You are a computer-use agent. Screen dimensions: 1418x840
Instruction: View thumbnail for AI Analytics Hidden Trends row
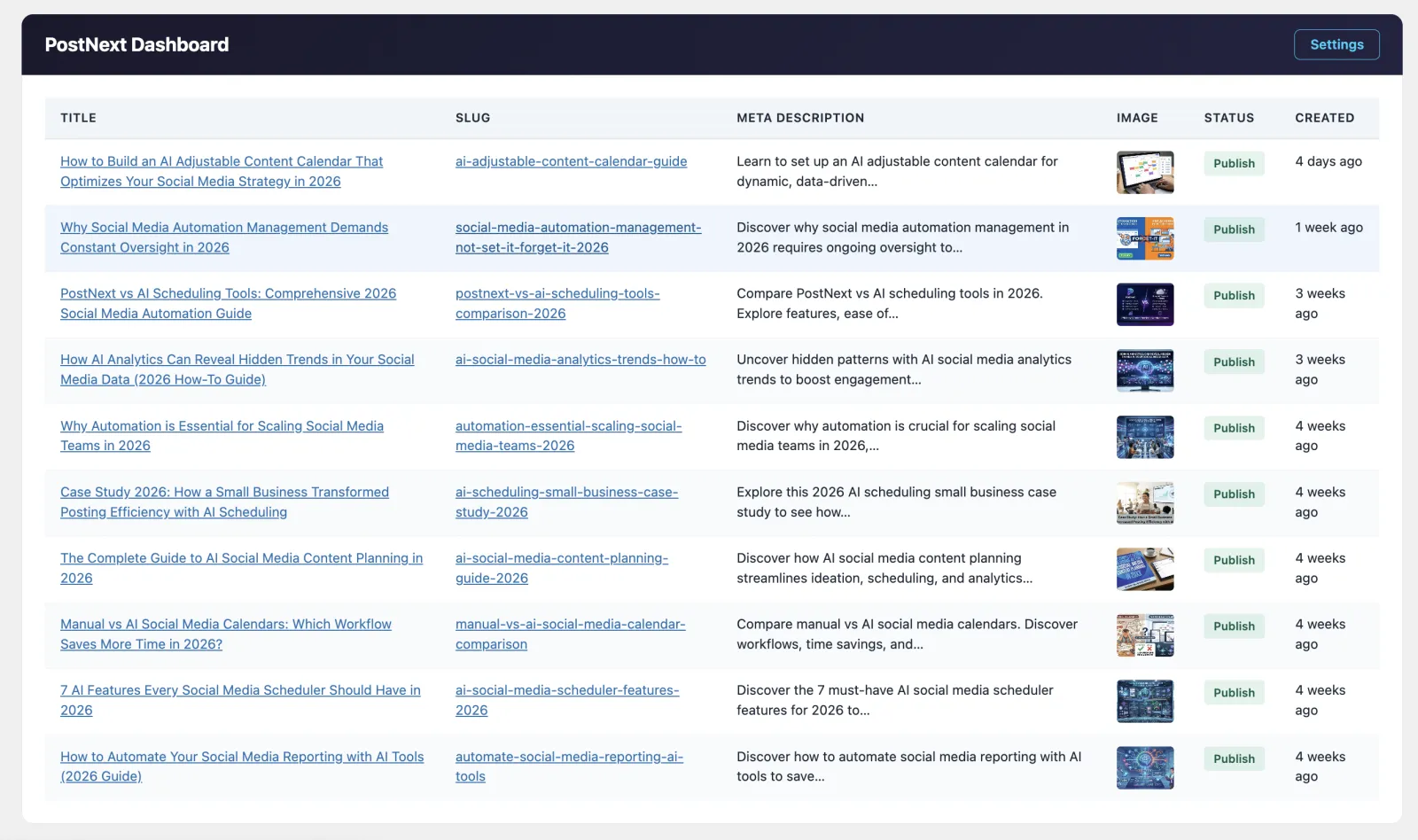coord(1145,370)
